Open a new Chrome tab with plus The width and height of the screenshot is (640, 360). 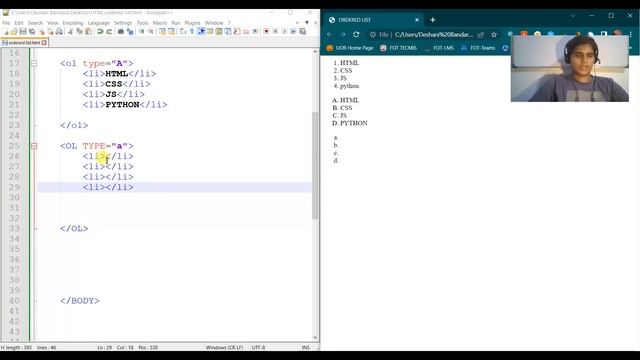click(433, 20)
